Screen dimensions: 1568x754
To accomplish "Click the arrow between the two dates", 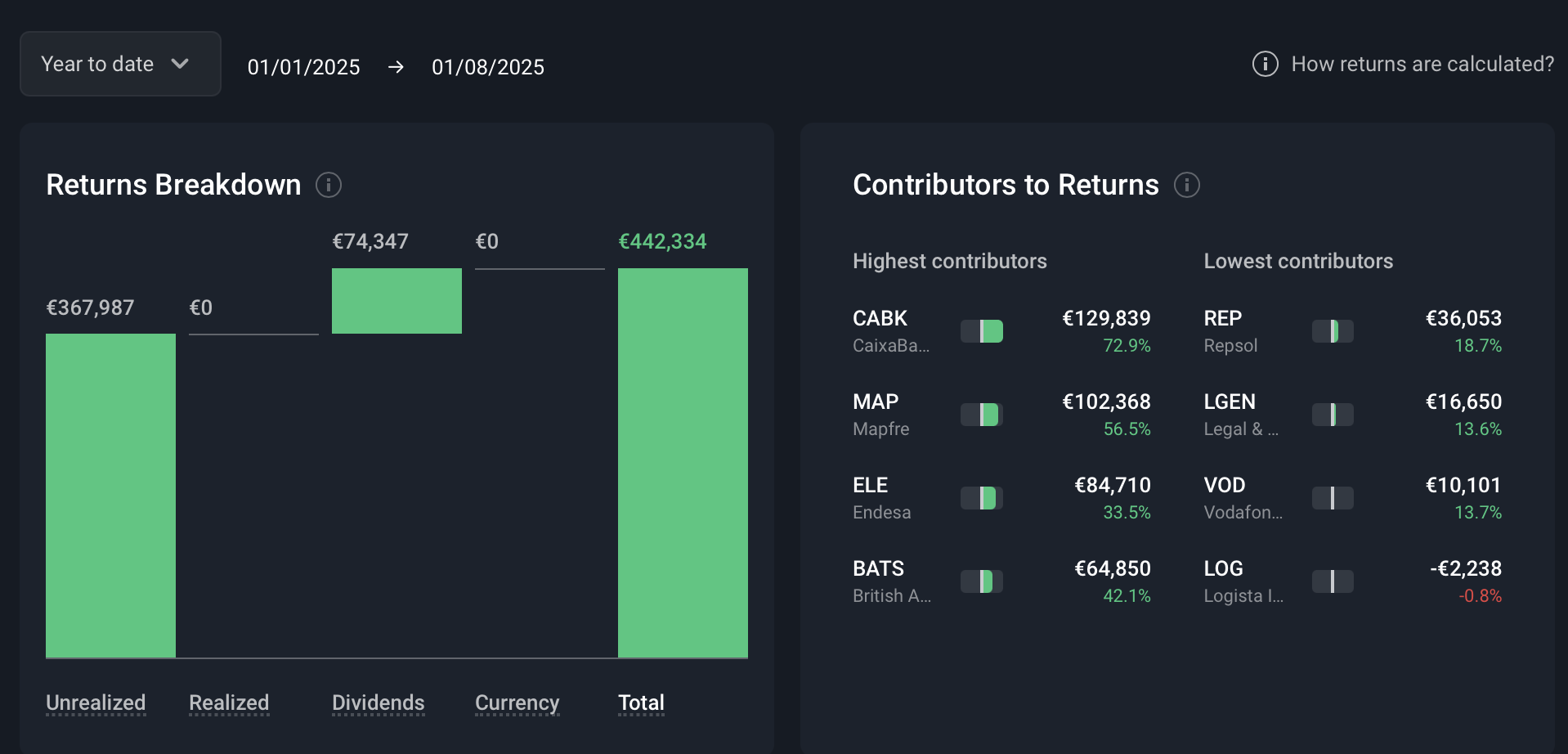I will point(396,67).
